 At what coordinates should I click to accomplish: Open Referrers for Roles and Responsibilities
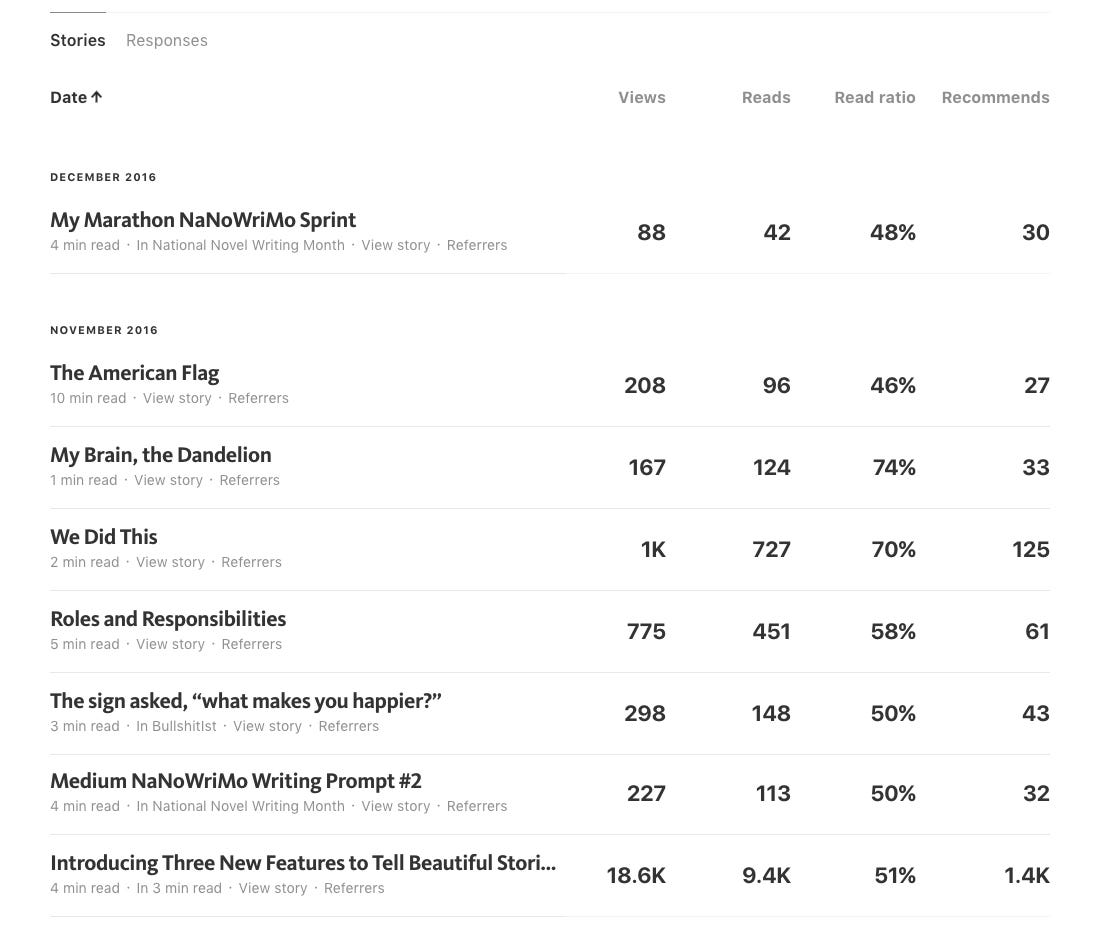tap(252, 644)
